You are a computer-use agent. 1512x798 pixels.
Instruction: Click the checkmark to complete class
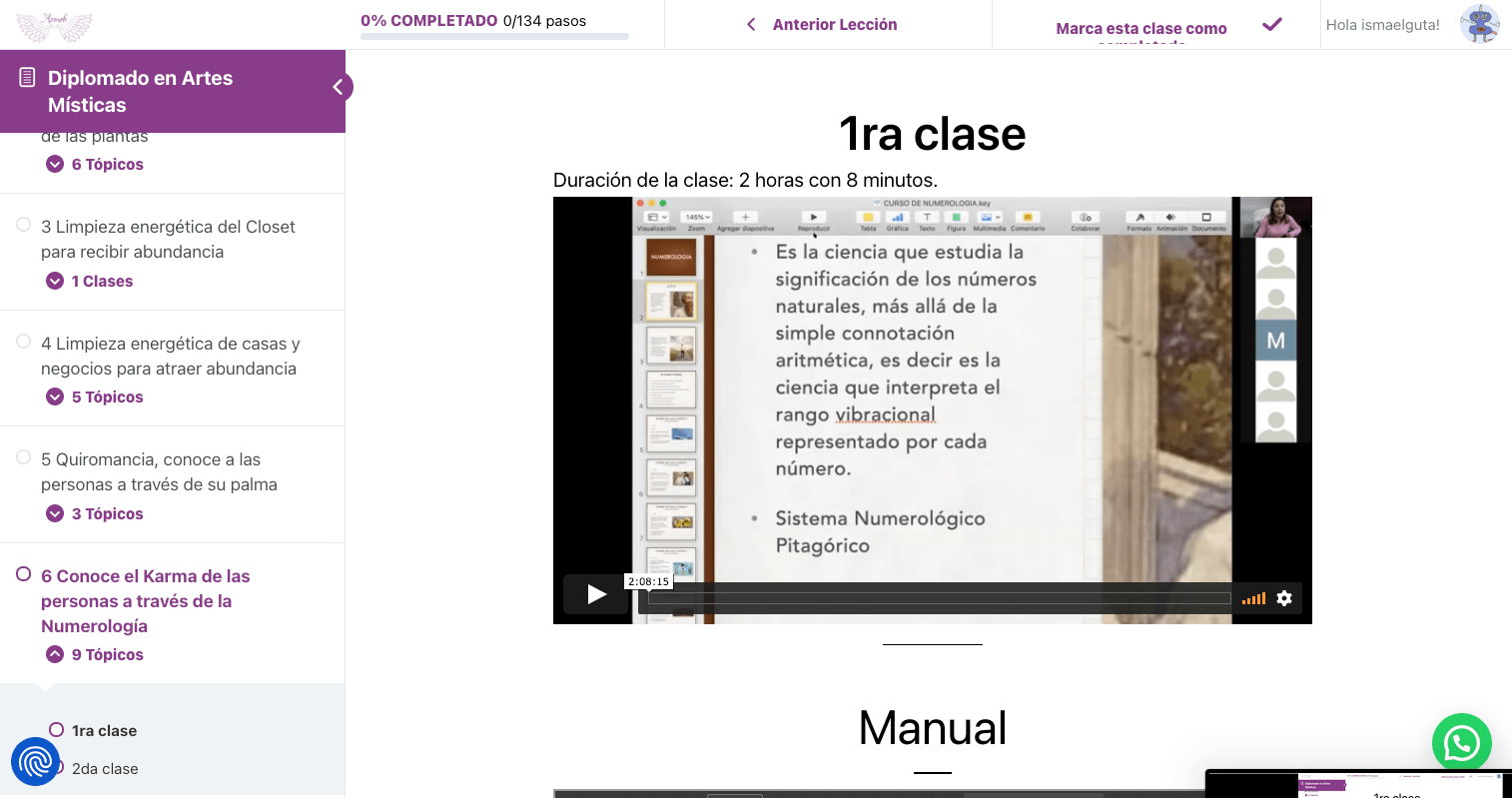pos(1271,25)
